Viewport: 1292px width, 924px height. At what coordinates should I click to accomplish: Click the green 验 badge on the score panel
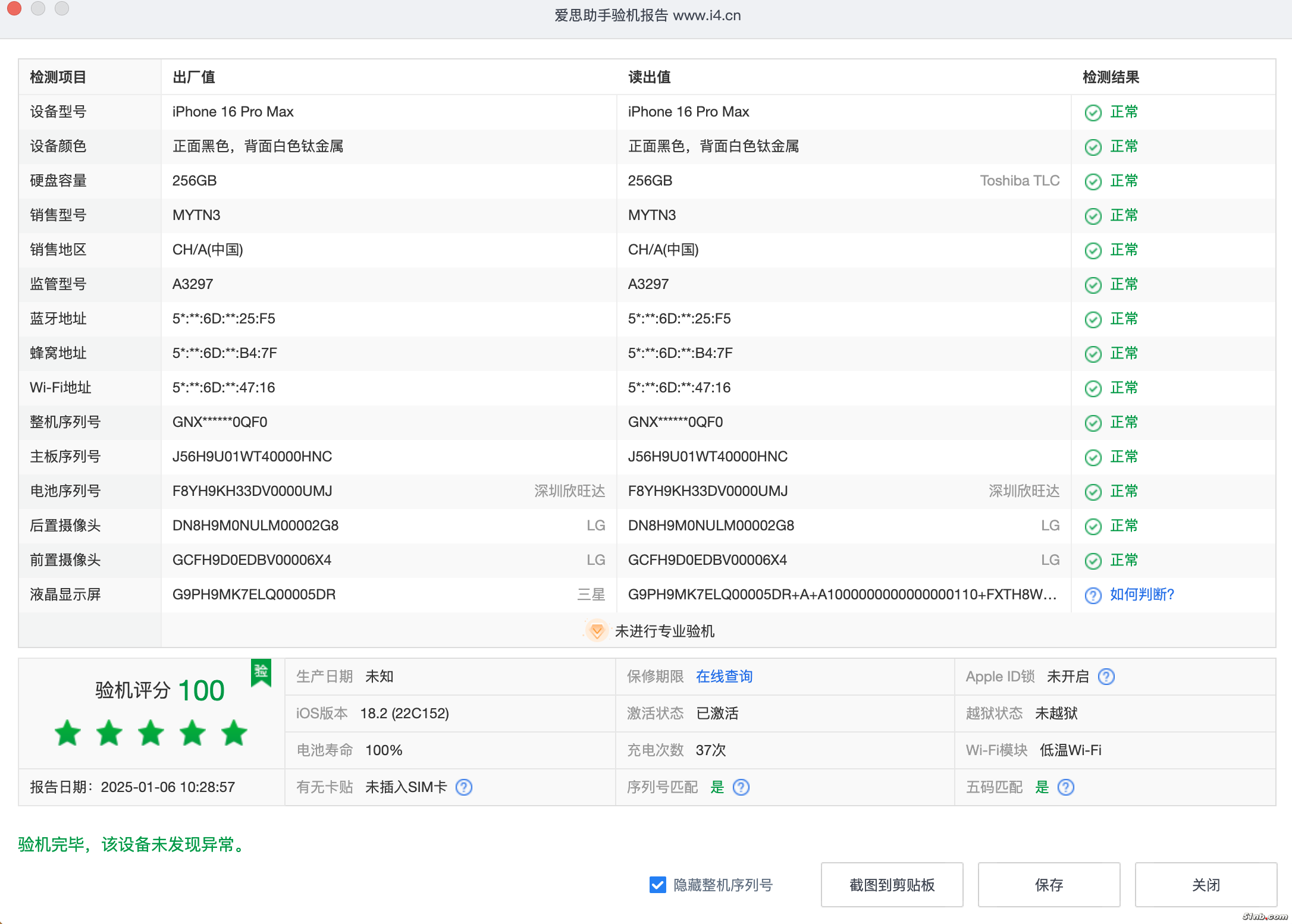[261, 672]
